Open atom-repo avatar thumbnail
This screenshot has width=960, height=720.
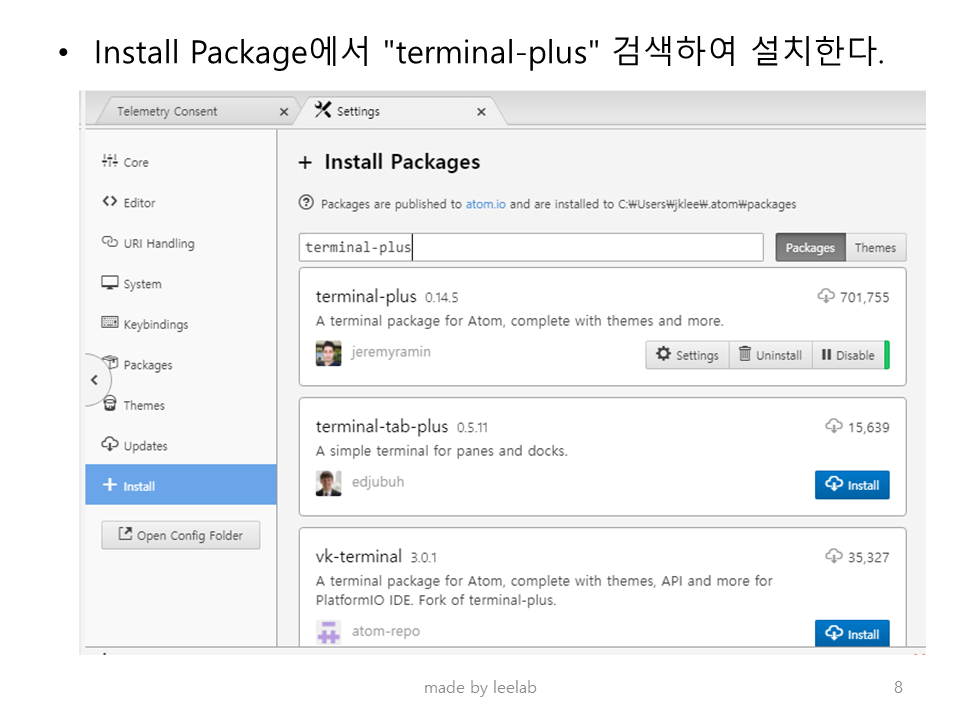click(x=329, y=632)
